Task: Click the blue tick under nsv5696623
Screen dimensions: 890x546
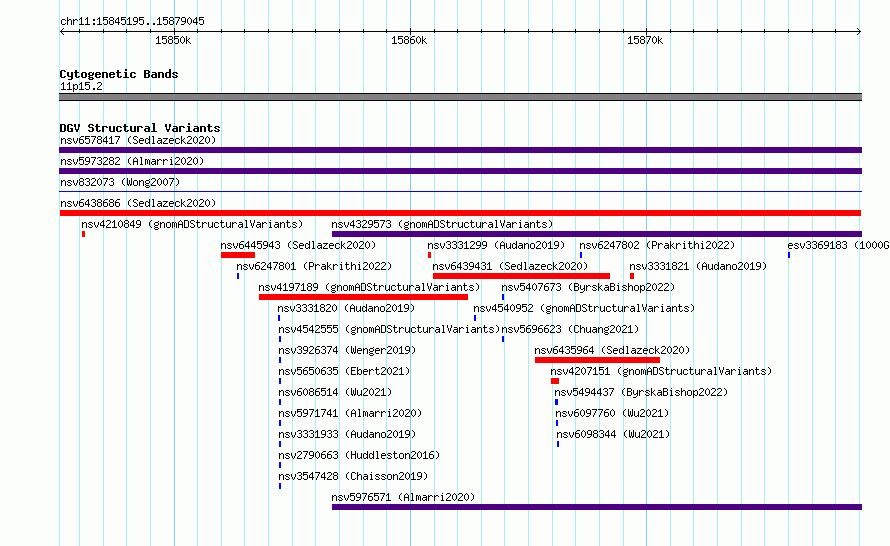Action: click(x=503, y=339)
